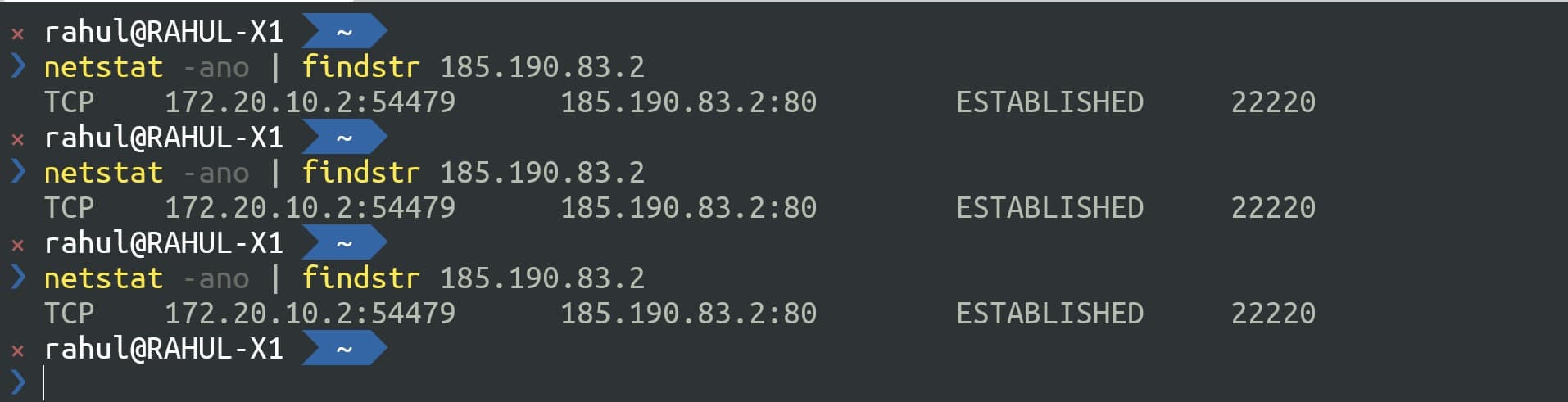Click the word netstat in the first command
The height and width of the screenshot is (402, 1568).
(103, 67)
